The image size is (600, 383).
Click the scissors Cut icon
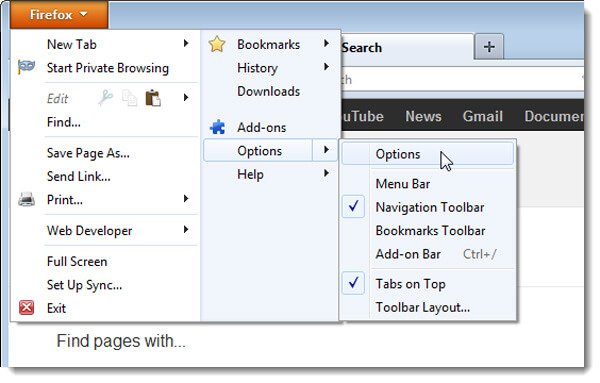coord(106,98)
